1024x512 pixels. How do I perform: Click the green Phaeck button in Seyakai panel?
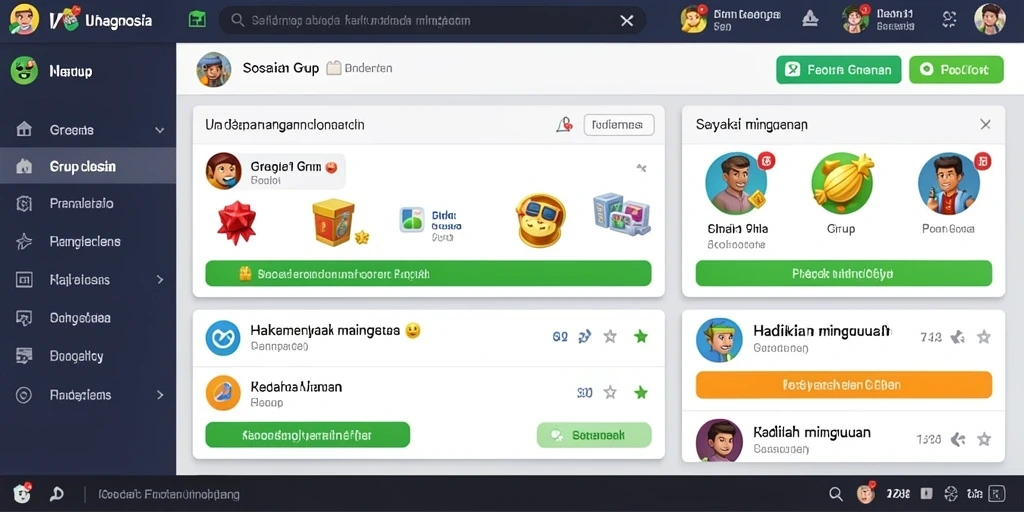[x=844, y=273]
